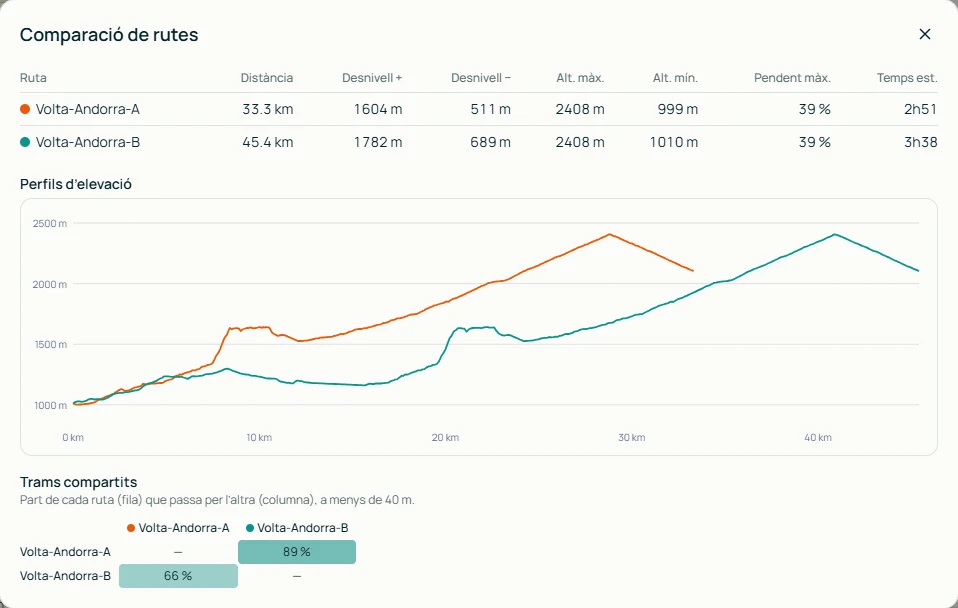The image size is (958, 608).
Task: Click the Comparació de rutes title
Action: click(109, 35)
